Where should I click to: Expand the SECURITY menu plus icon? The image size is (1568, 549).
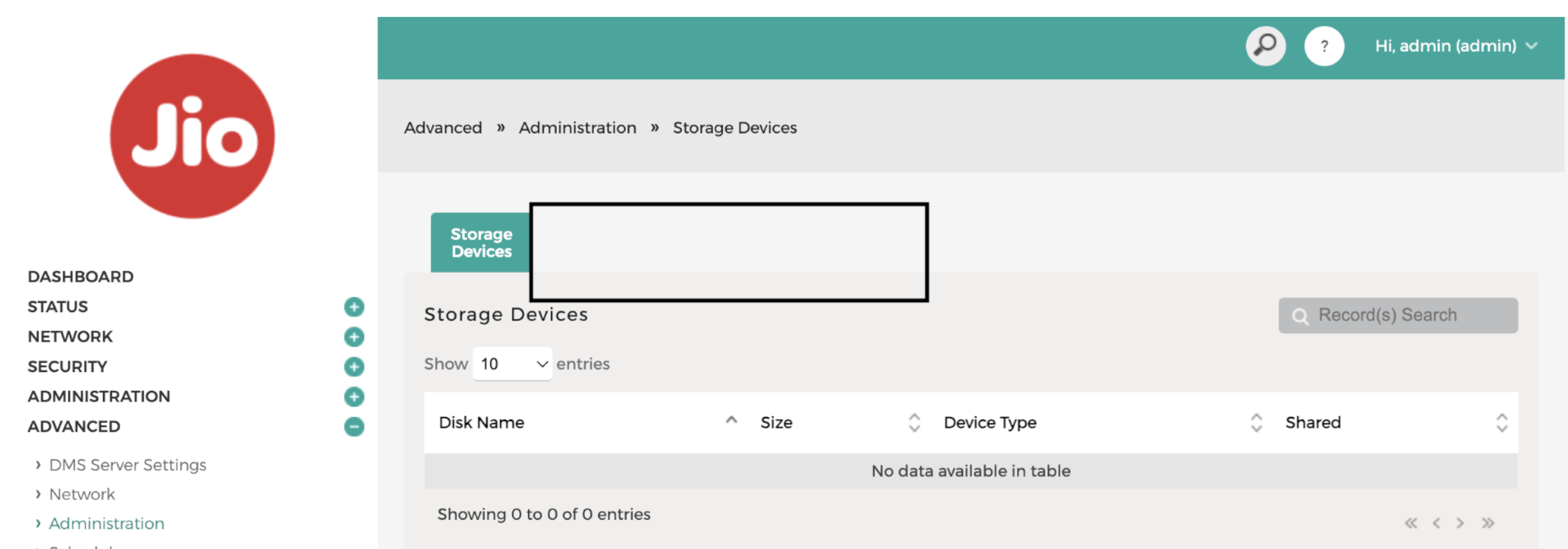click(354, 367)
